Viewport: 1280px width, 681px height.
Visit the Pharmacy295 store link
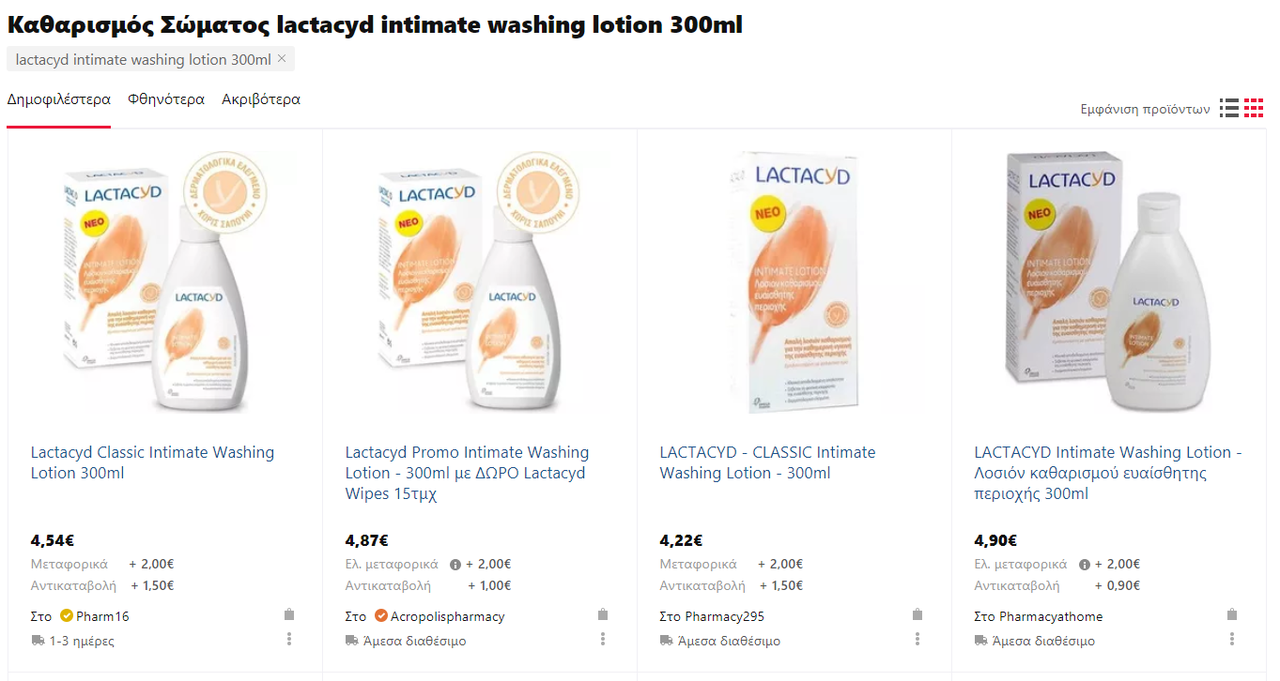725,616
